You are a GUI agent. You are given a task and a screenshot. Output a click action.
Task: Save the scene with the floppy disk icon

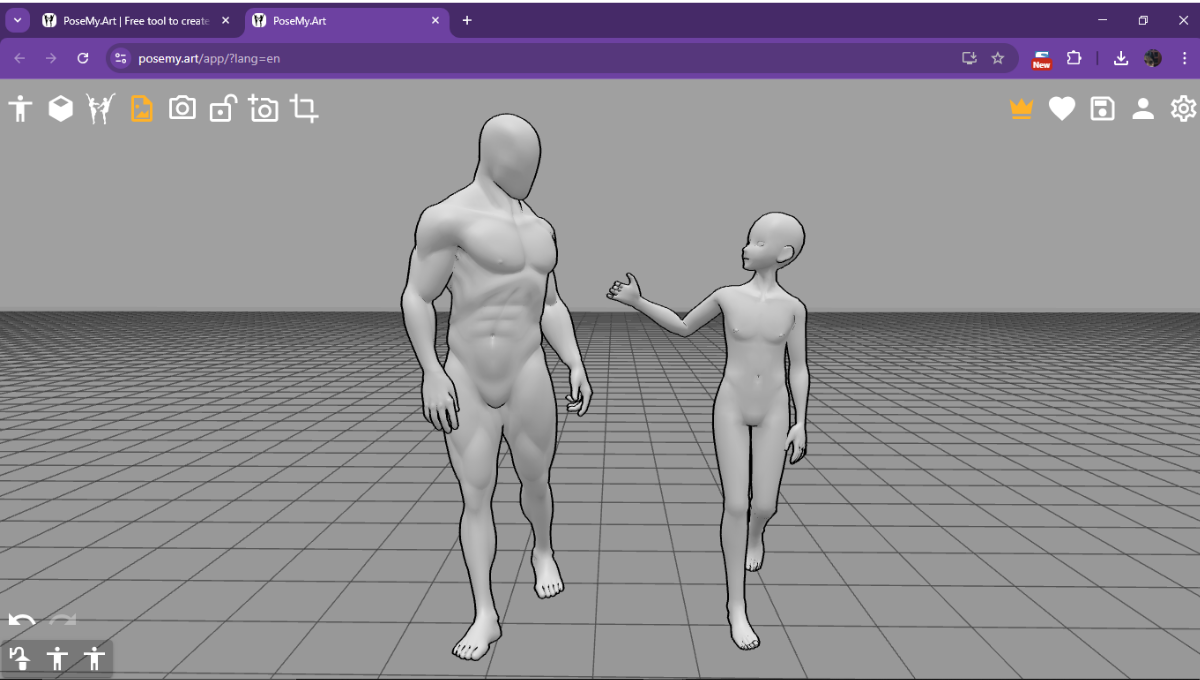coord(1101,108)
